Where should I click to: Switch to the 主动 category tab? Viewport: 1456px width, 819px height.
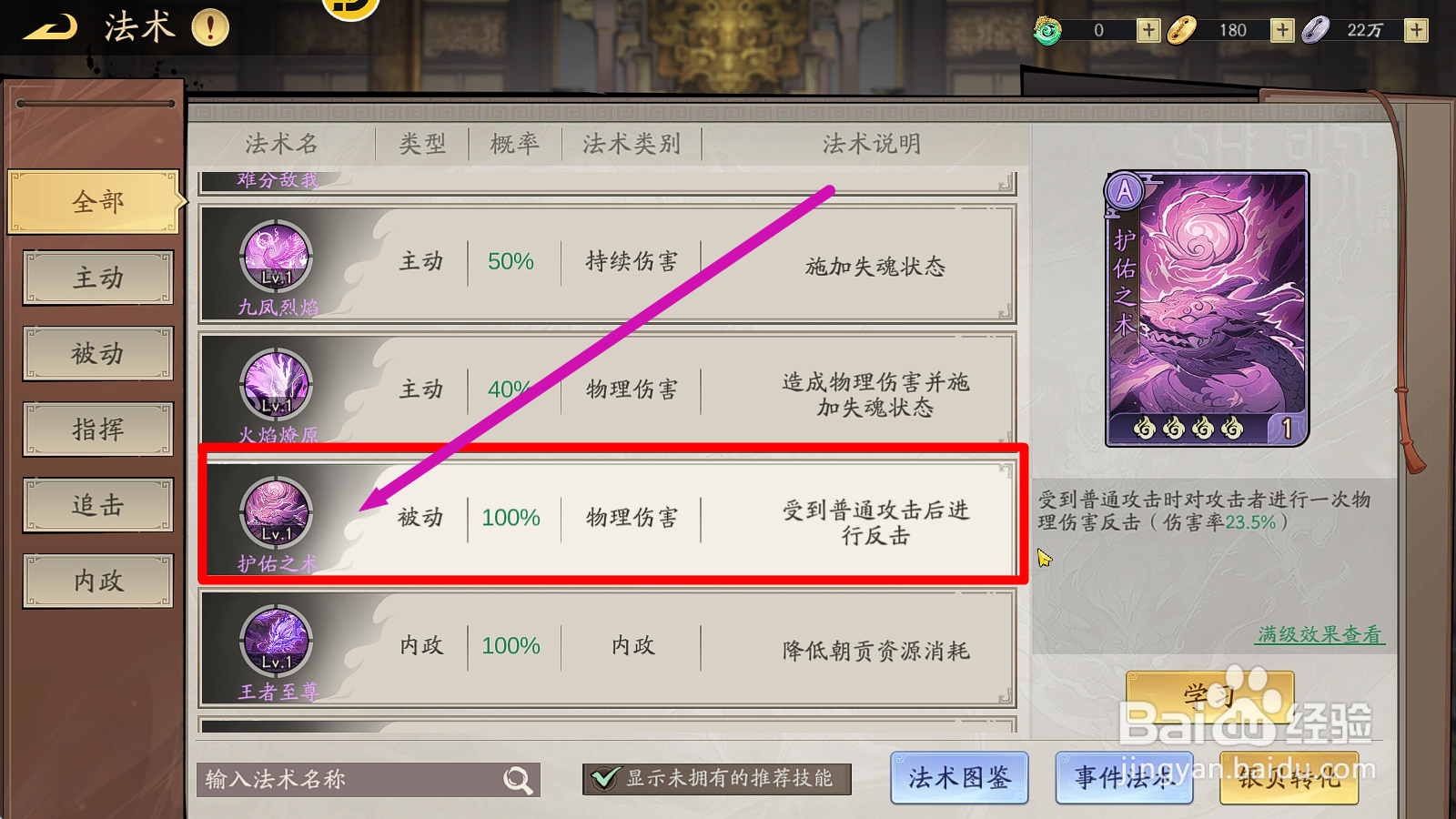tap(98, 278)
